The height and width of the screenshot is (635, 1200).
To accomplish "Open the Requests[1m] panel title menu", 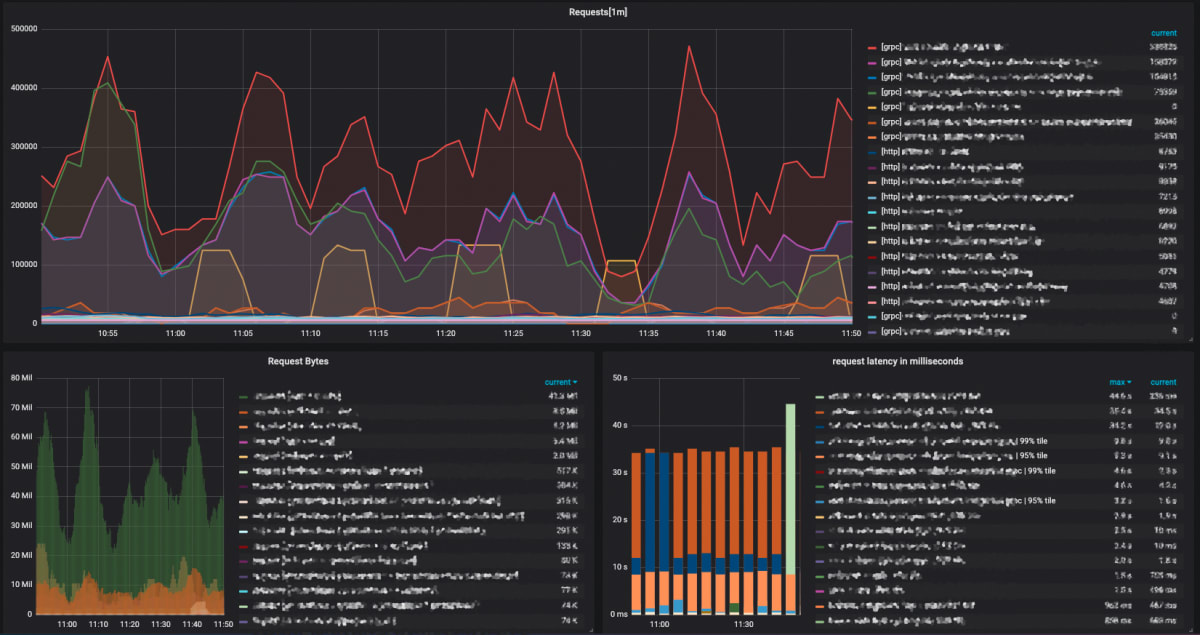I will tap(598, 12).
